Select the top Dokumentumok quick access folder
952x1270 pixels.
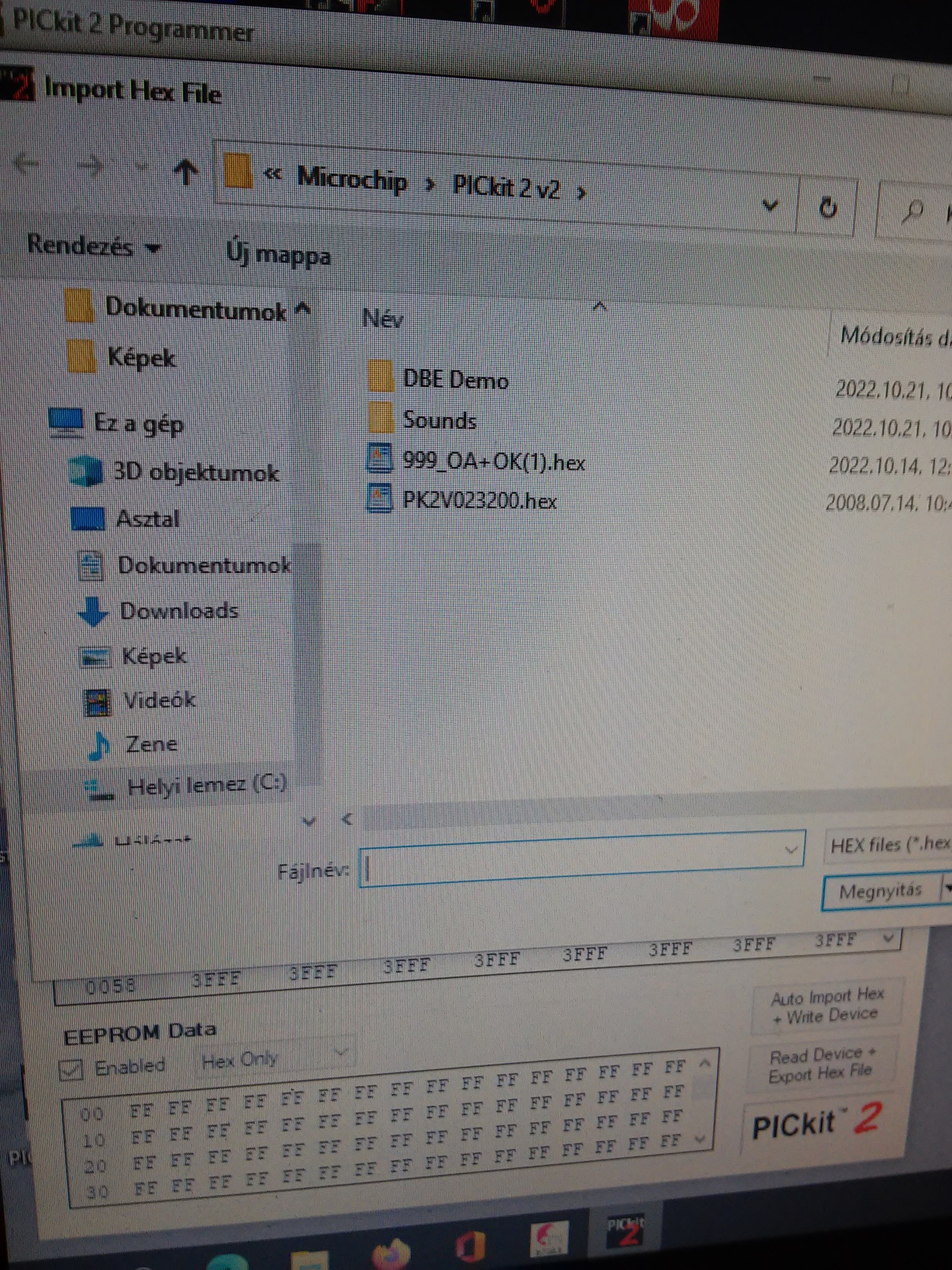(x=196, y=308)
